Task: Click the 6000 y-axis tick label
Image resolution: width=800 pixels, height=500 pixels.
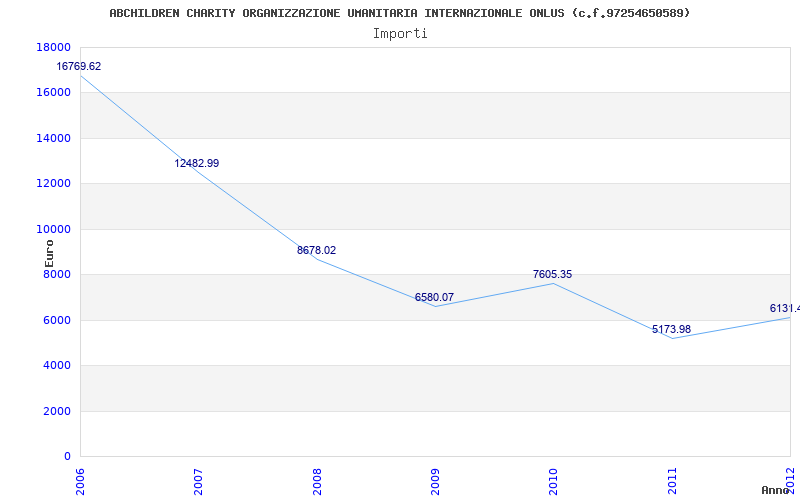Action: 57,320
